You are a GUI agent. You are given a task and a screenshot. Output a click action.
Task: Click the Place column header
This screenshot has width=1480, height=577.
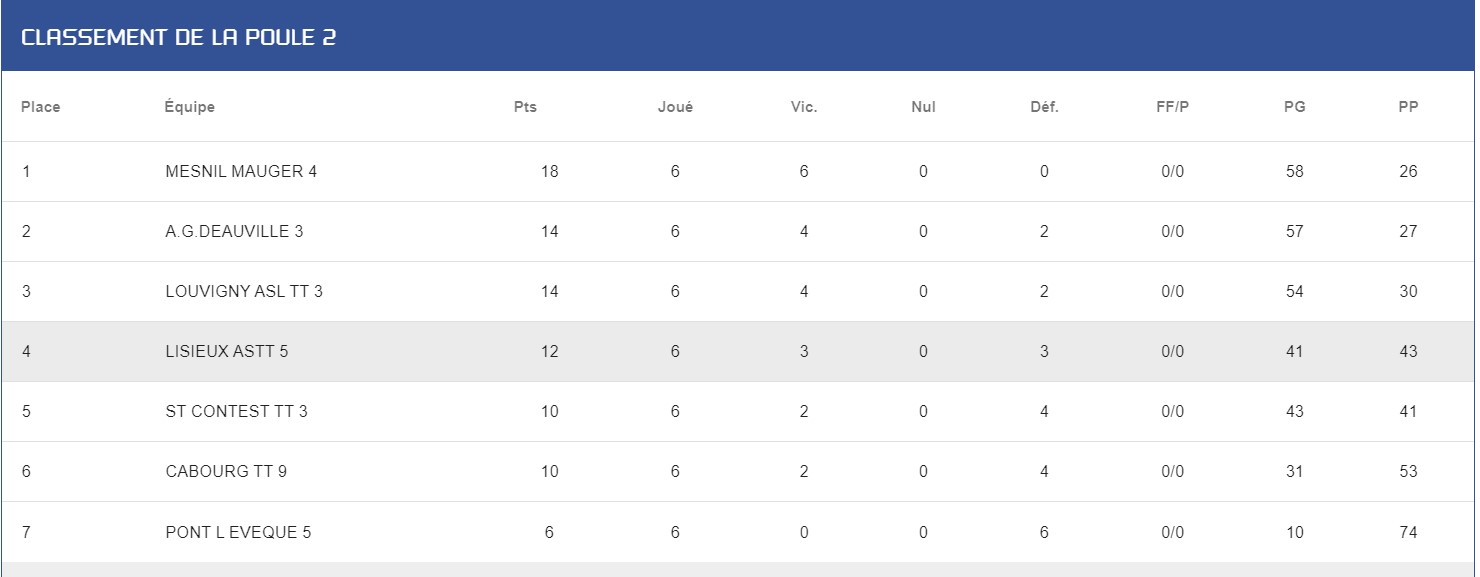(x=41, y=107)
